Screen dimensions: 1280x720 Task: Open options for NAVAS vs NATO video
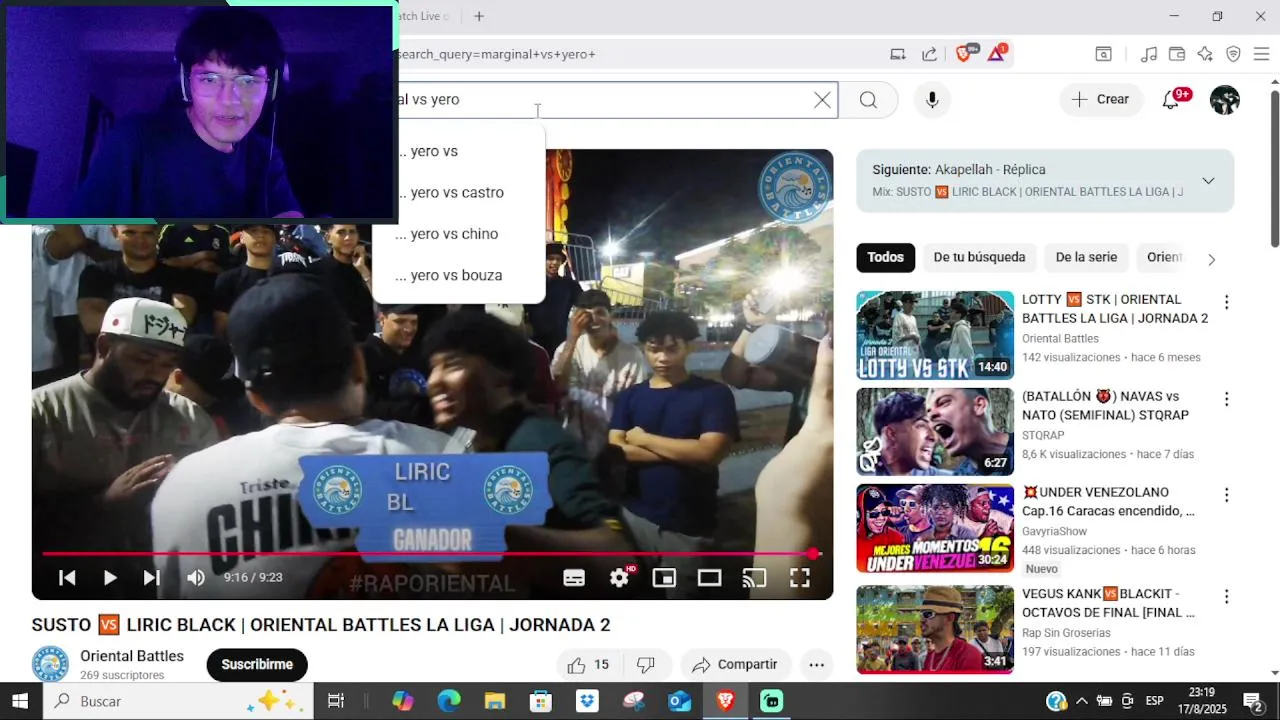click(1226, 399)
